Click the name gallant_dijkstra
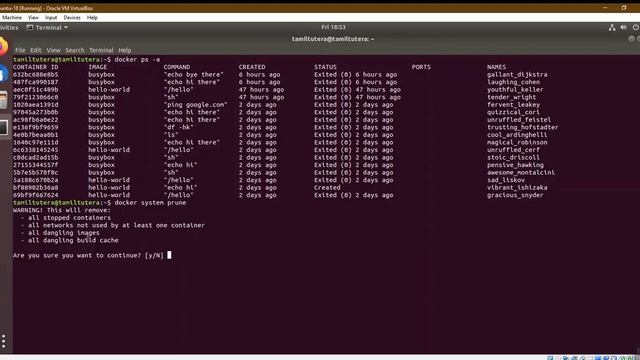 (x=517, y=75)
